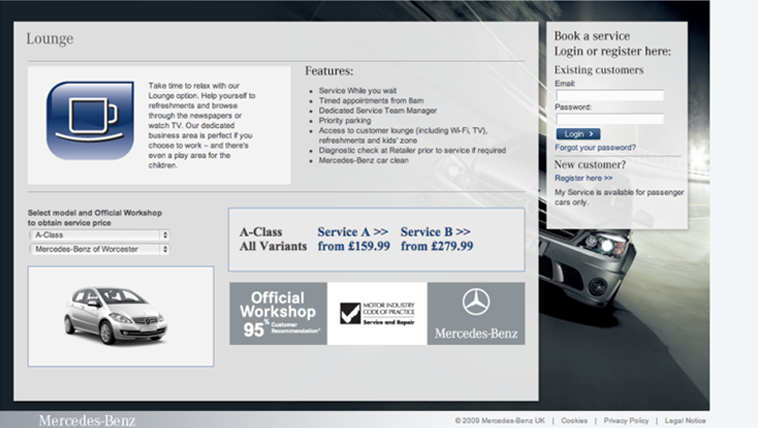Open the Cookies footer link
Screen dimensions: 758x428
click(574, 421)
